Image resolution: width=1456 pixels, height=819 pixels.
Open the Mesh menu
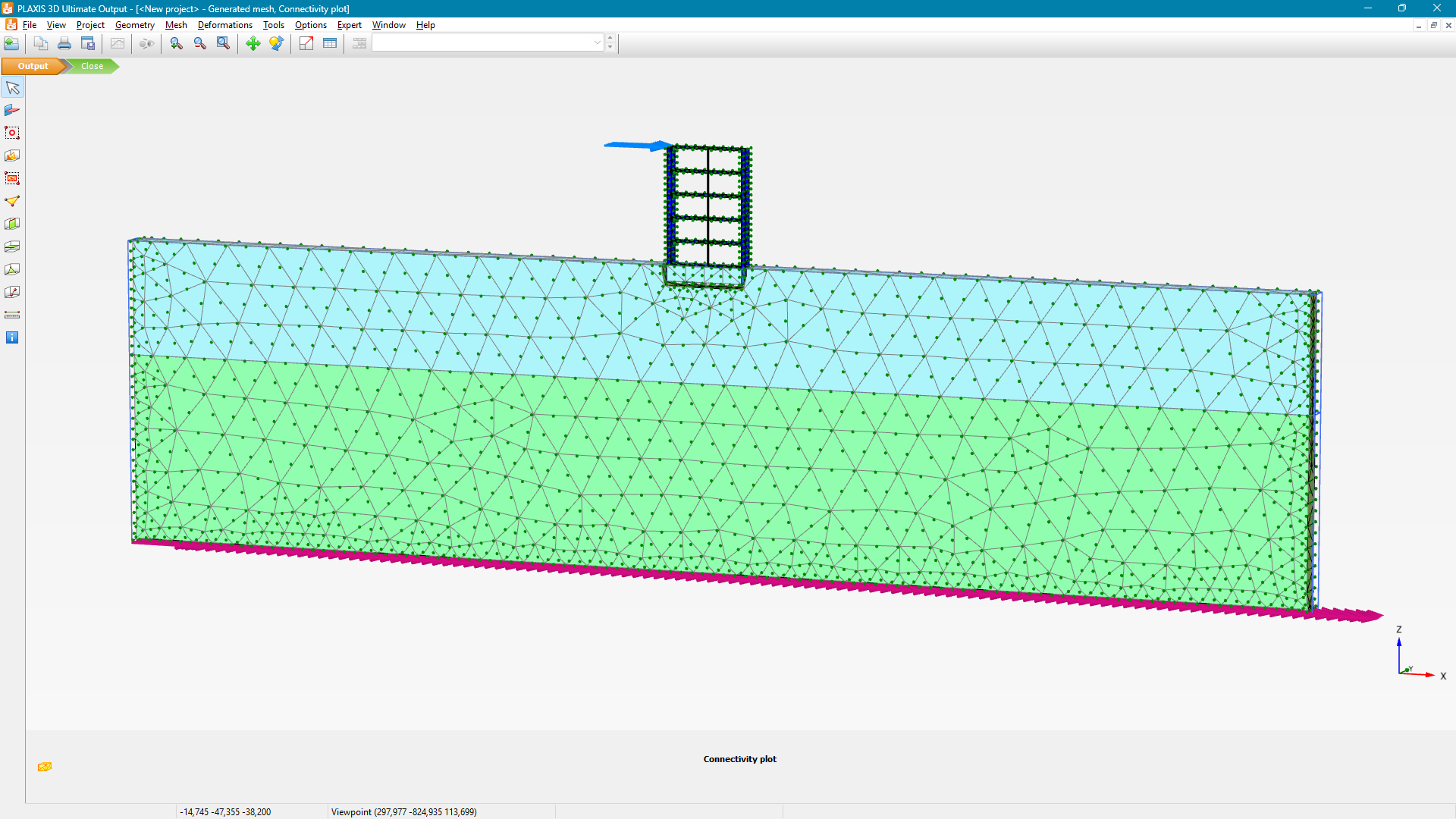[x=176, y=25]
